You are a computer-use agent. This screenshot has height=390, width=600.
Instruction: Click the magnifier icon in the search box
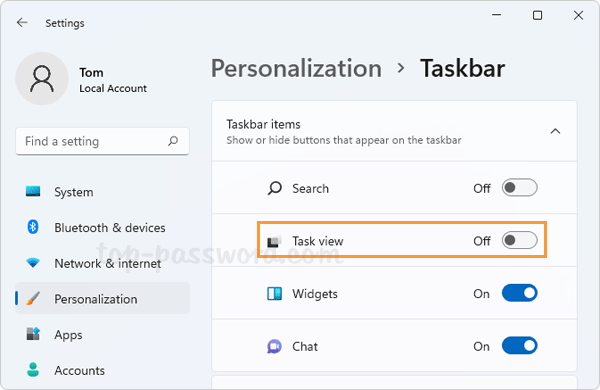tap(173, 141)
